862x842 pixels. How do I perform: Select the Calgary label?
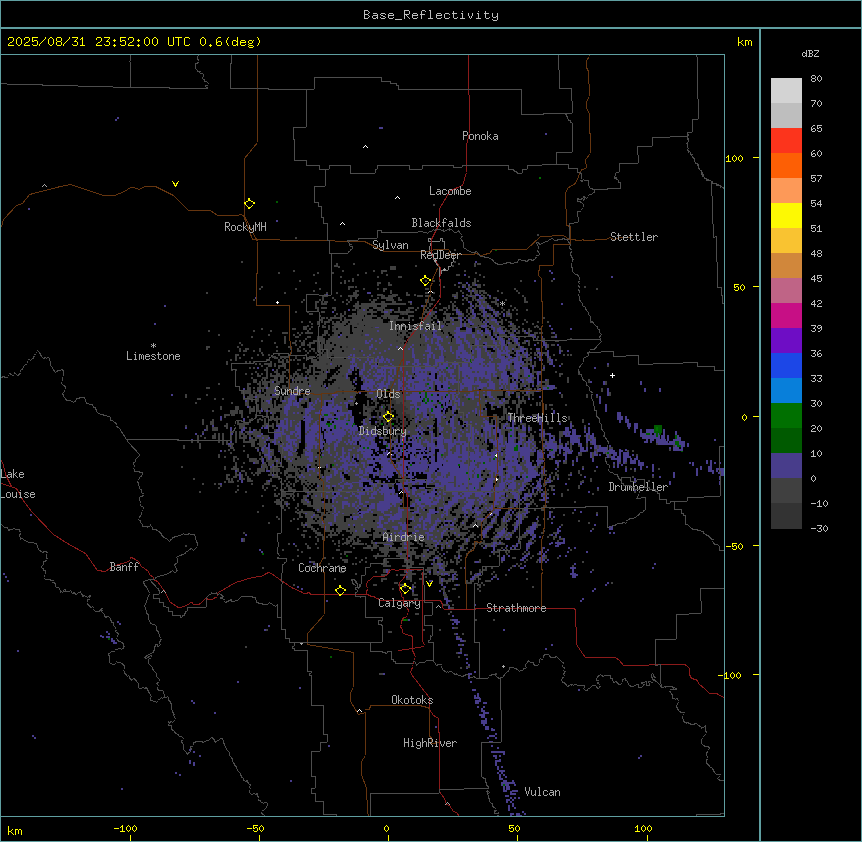399,603
